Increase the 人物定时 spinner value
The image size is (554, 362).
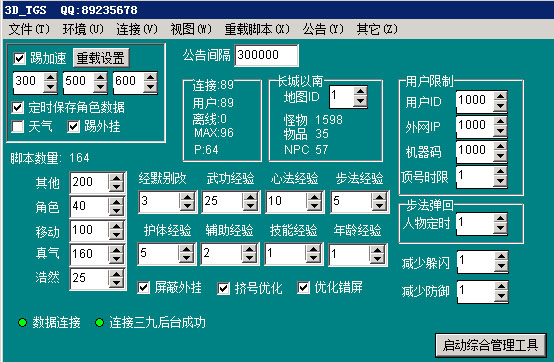(500, 219)
